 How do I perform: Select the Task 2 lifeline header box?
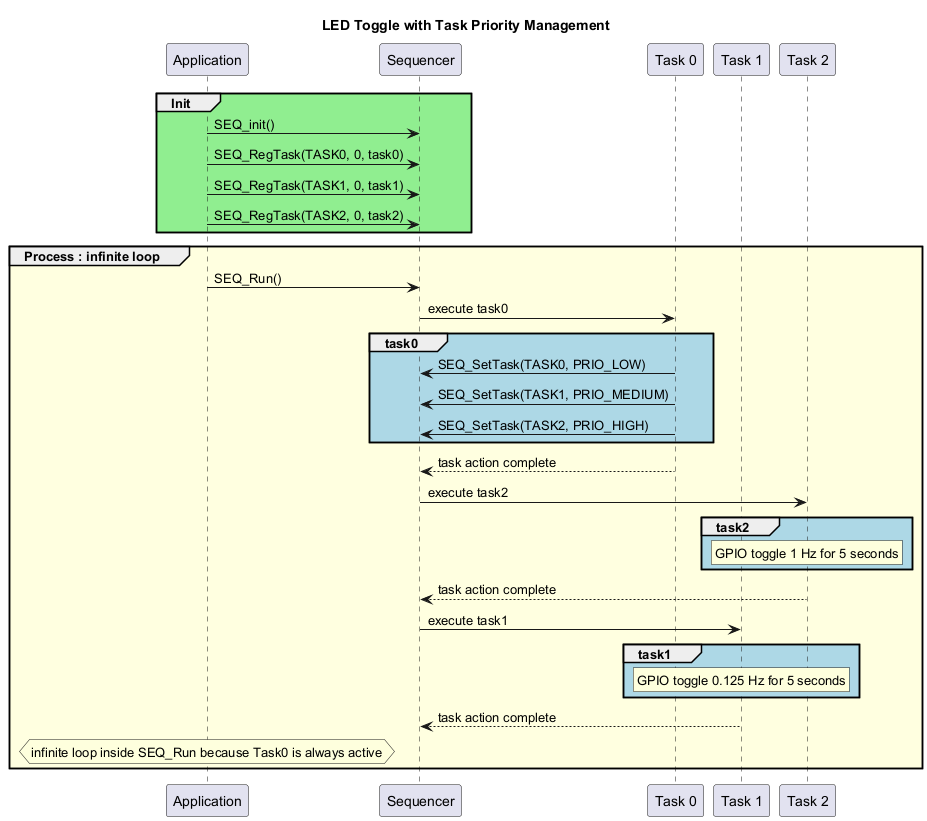click(x=806, y=59)
